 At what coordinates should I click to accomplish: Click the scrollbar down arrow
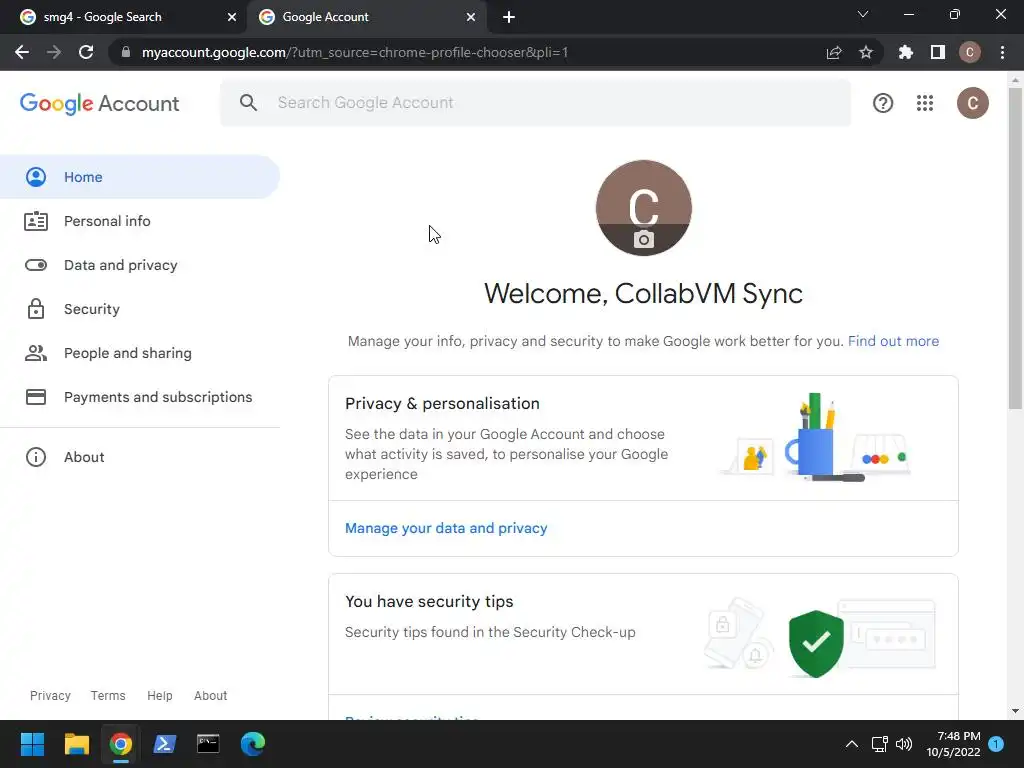[x=1015, y=711]
